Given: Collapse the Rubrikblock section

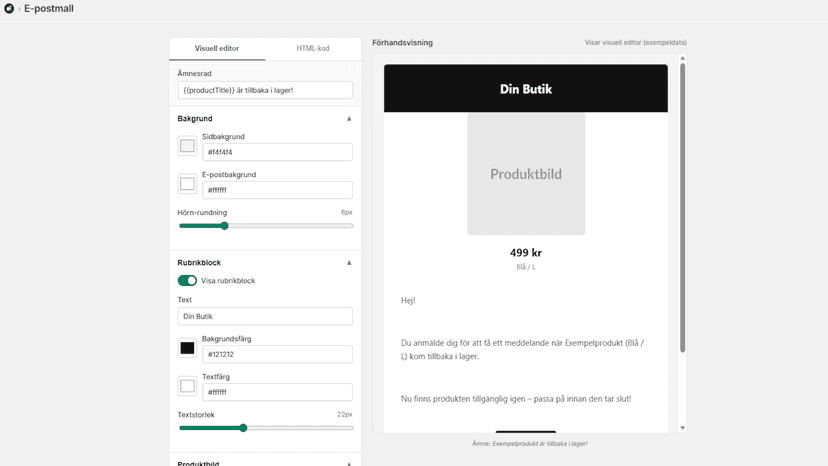Looking at the screenshot, I should (x=349, y=263).
